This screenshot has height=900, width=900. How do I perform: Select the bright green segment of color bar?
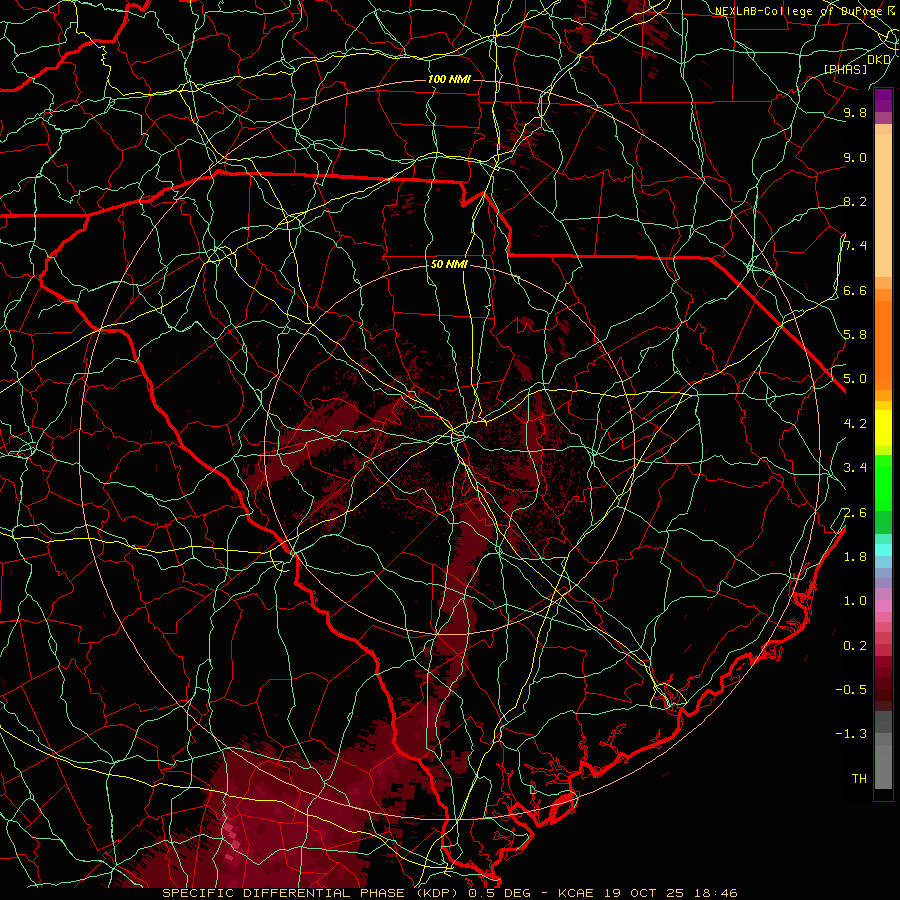tap(883, 482)
